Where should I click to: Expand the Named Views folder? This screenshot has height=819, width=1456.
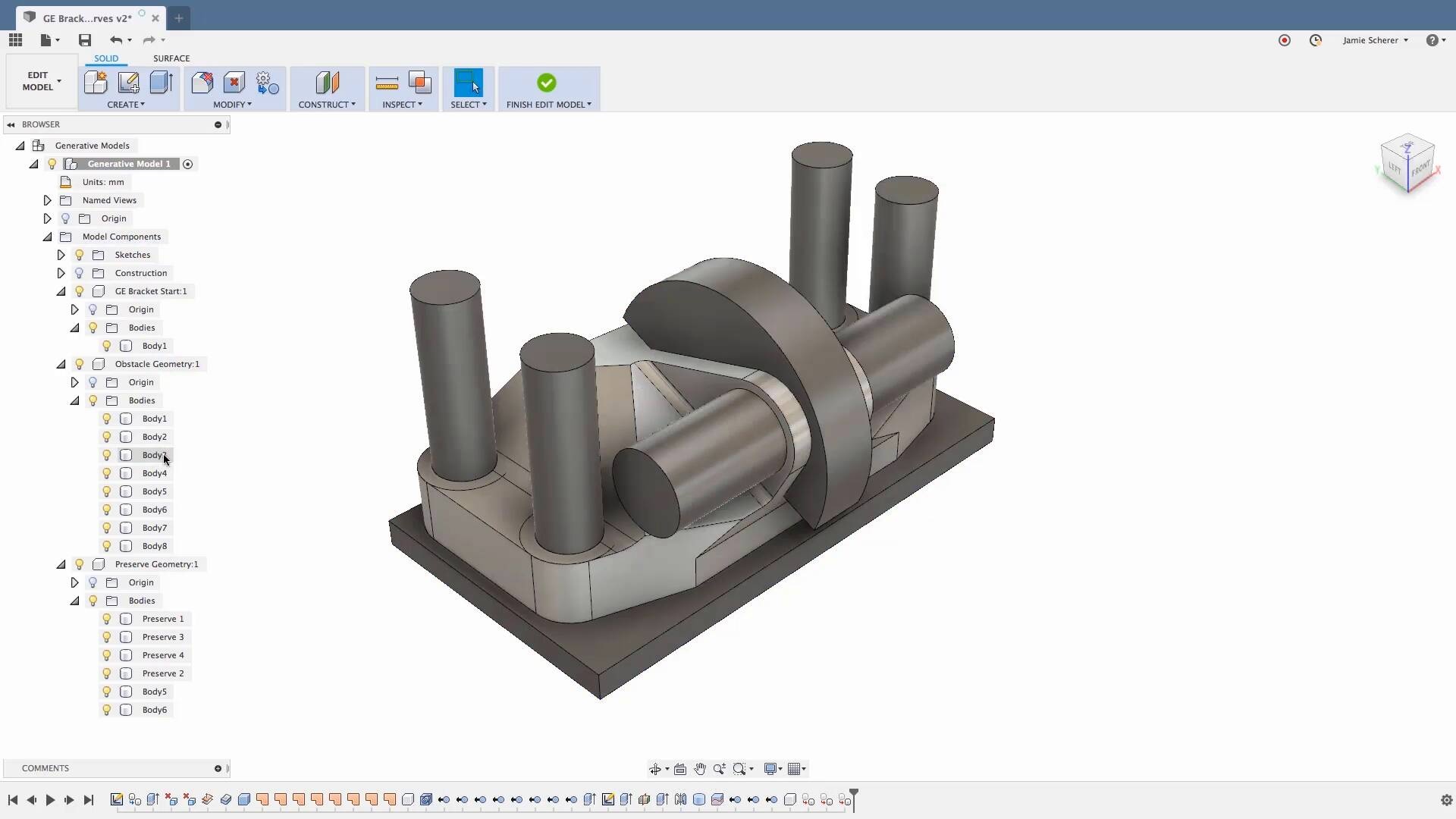[47, 200]
